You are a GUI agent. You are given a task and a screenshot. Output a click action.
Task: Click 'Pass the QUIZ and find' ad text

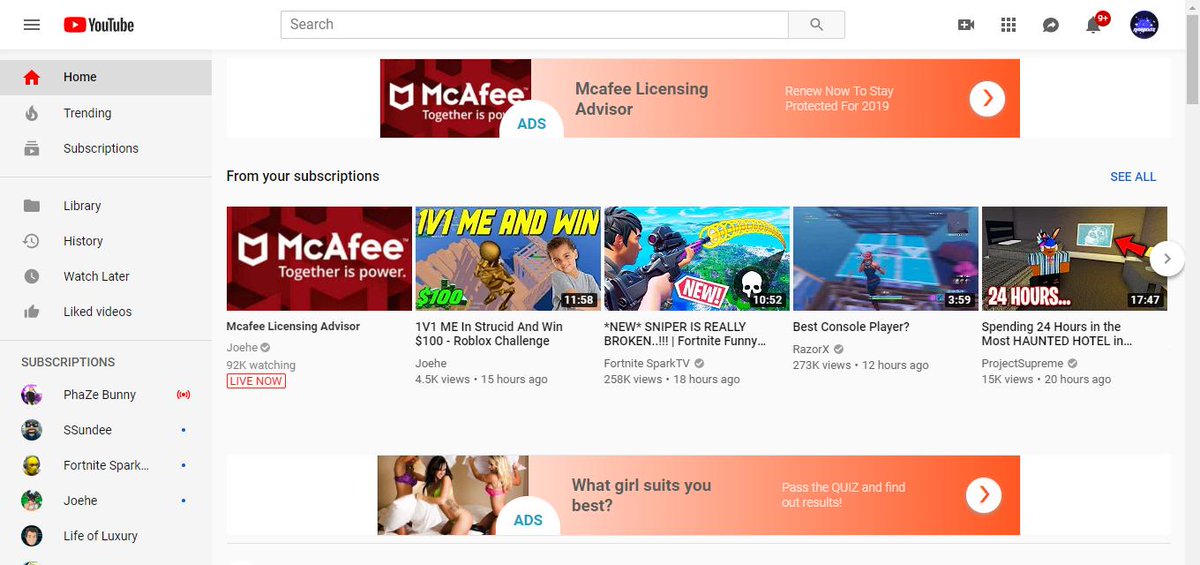(x=843, y=494)
